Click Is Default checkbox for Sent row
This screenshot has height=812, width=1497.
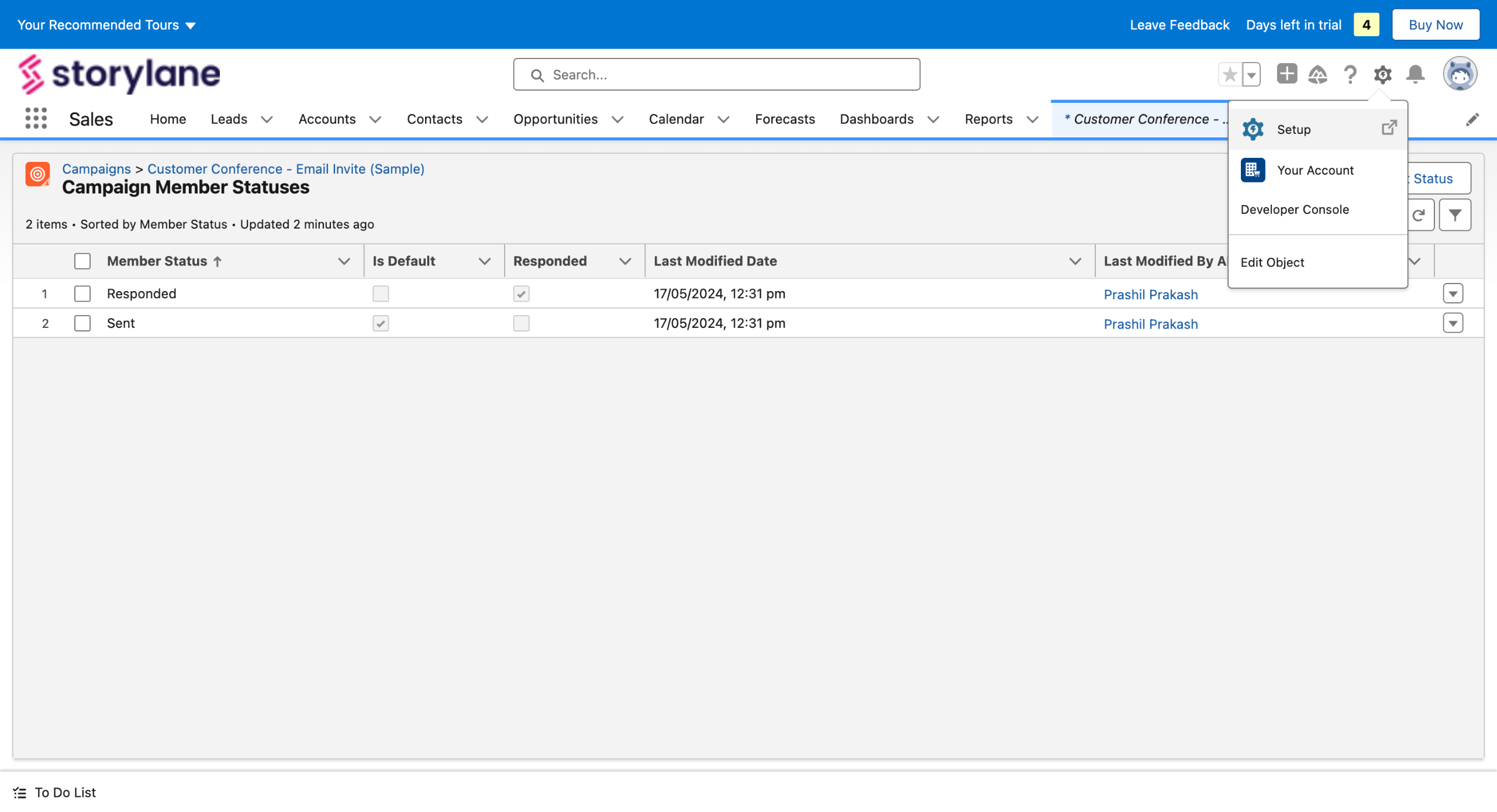(381, 323)
